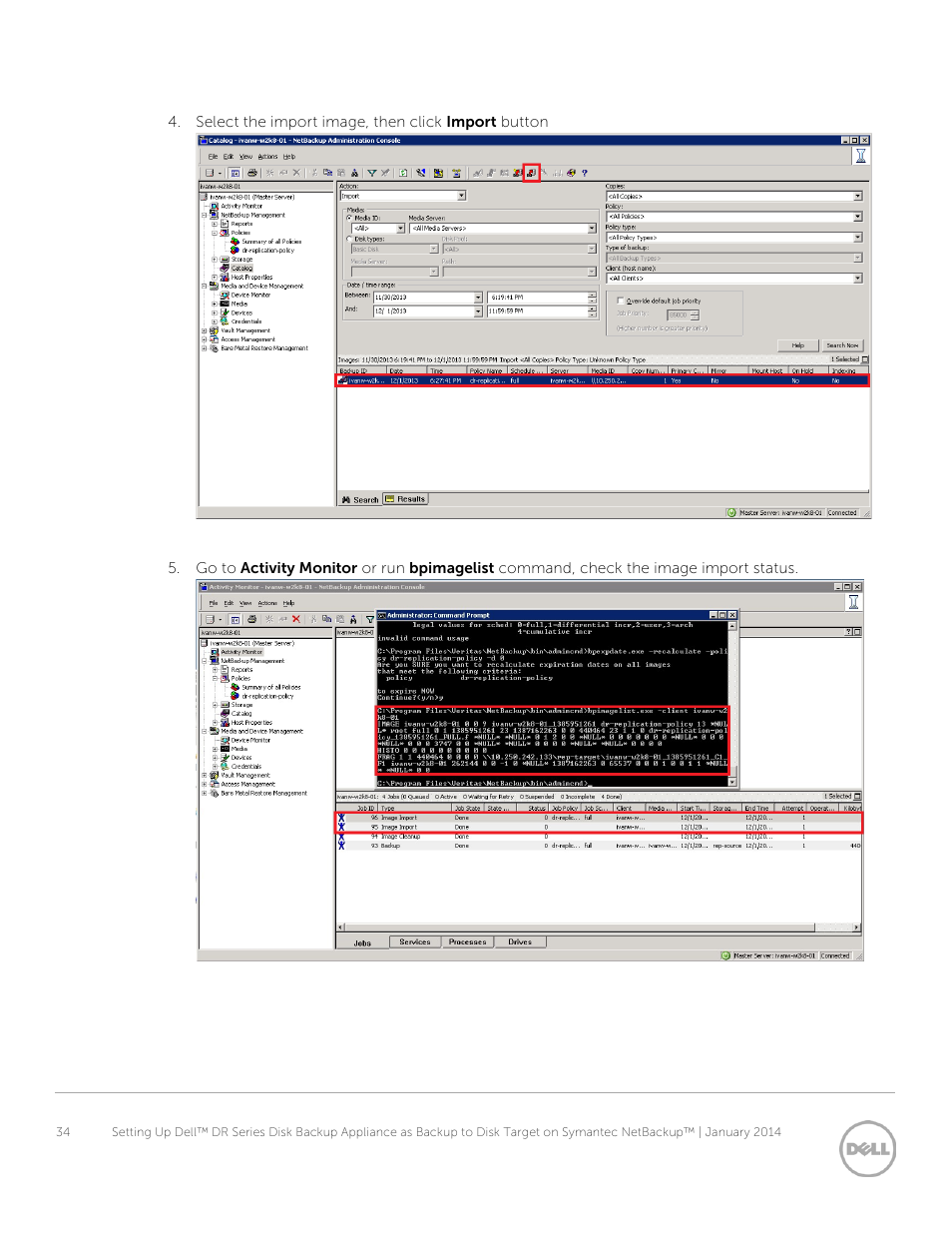Image resolution: width=952 pixels, height=1233 pixels.
Task: Select dr-replication-policy in Catalog window tree
Action: point(267,251)
